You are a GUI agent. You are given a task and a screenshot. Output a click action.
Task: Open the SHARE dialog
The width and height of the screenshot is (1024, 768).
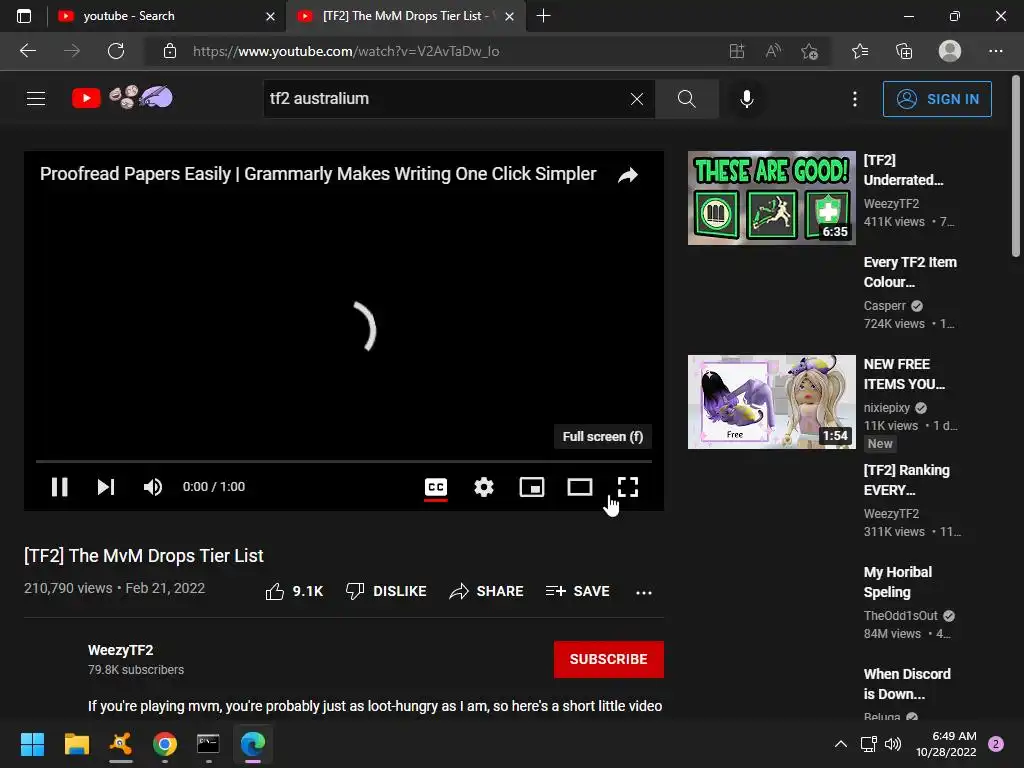click(x=487, y=592)
